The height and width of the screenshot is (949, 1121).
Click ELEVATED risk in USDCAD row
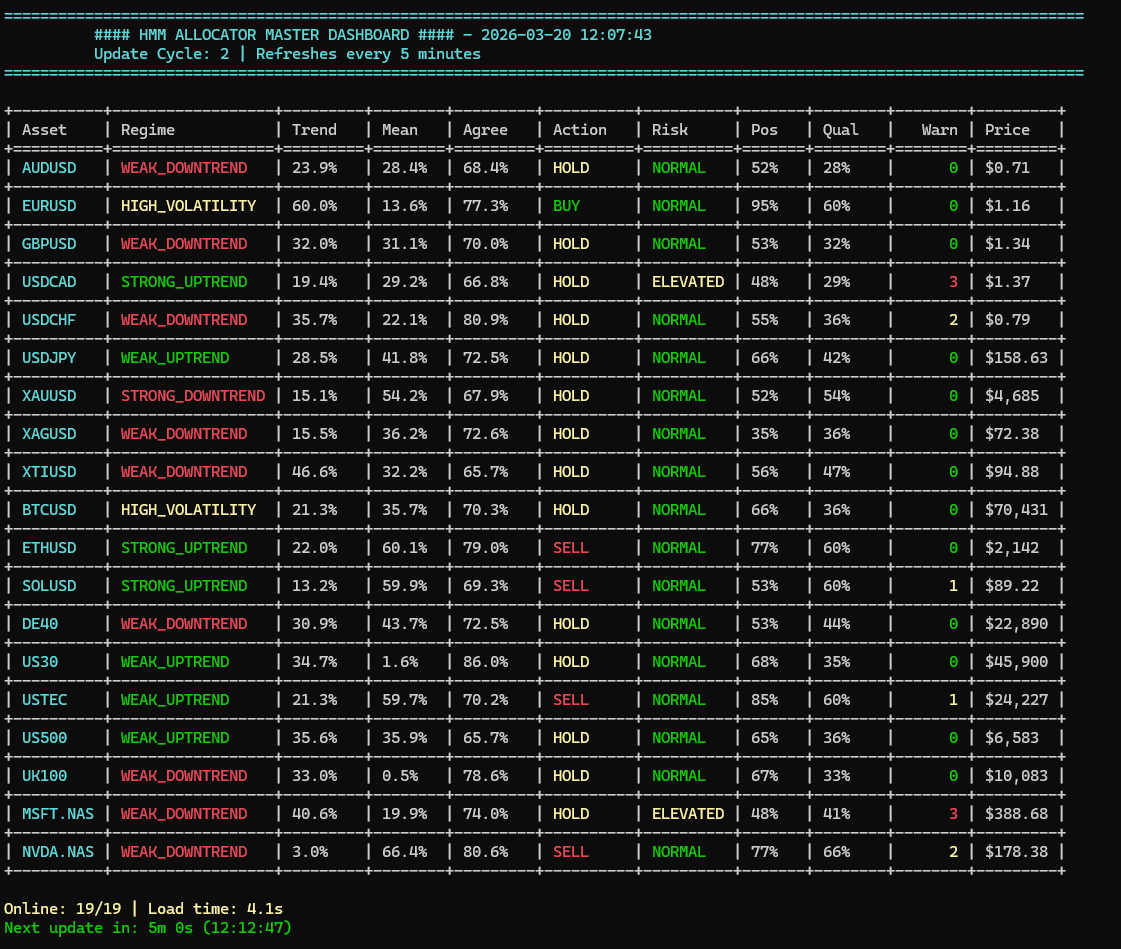pos(688,282)
